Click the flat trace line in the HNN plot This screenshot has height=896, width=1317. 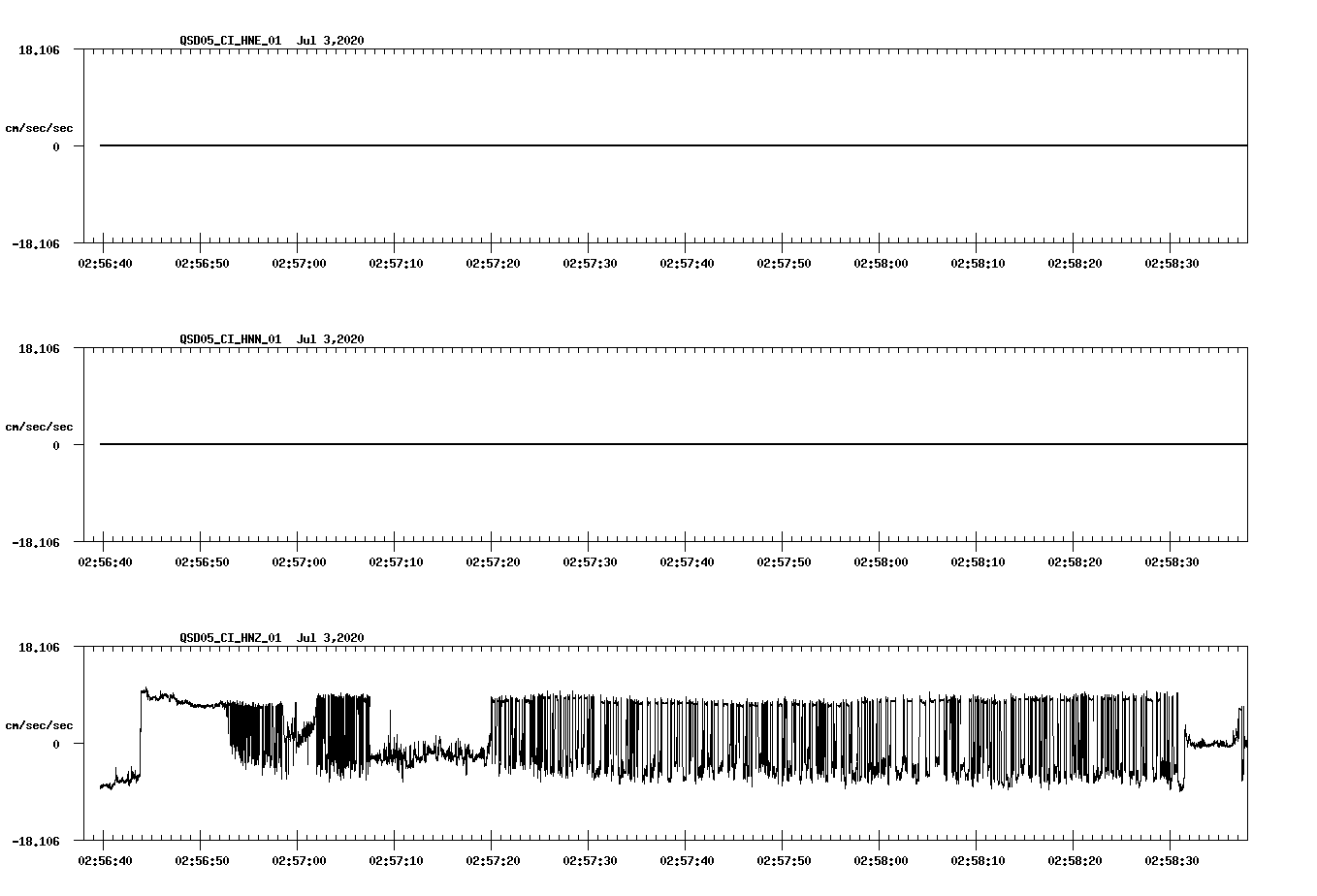click(x=673, y=444)
